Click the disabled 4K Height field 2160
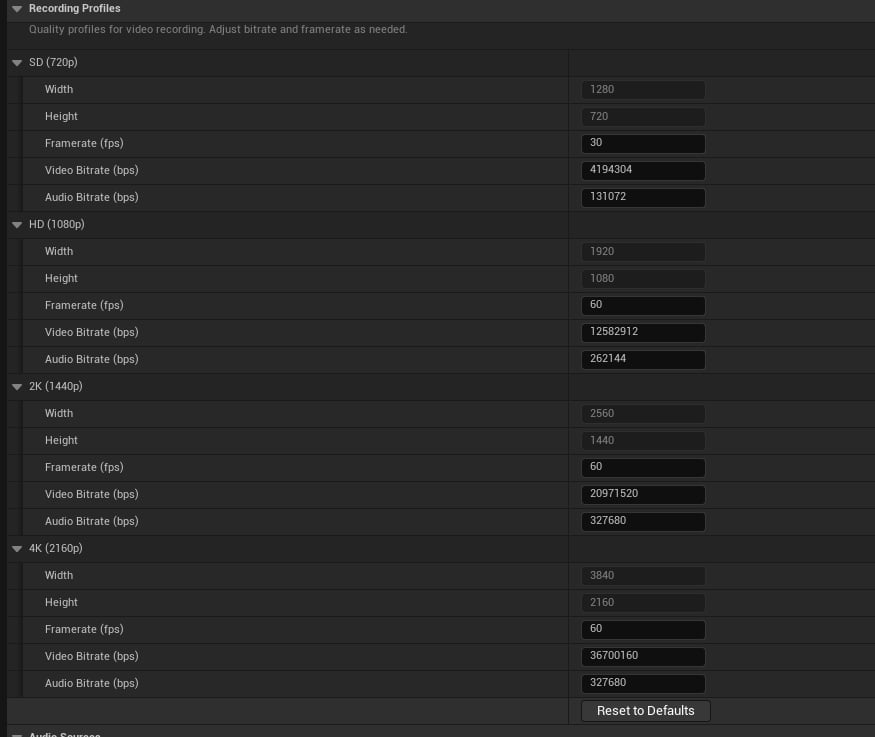 (643, 602)
